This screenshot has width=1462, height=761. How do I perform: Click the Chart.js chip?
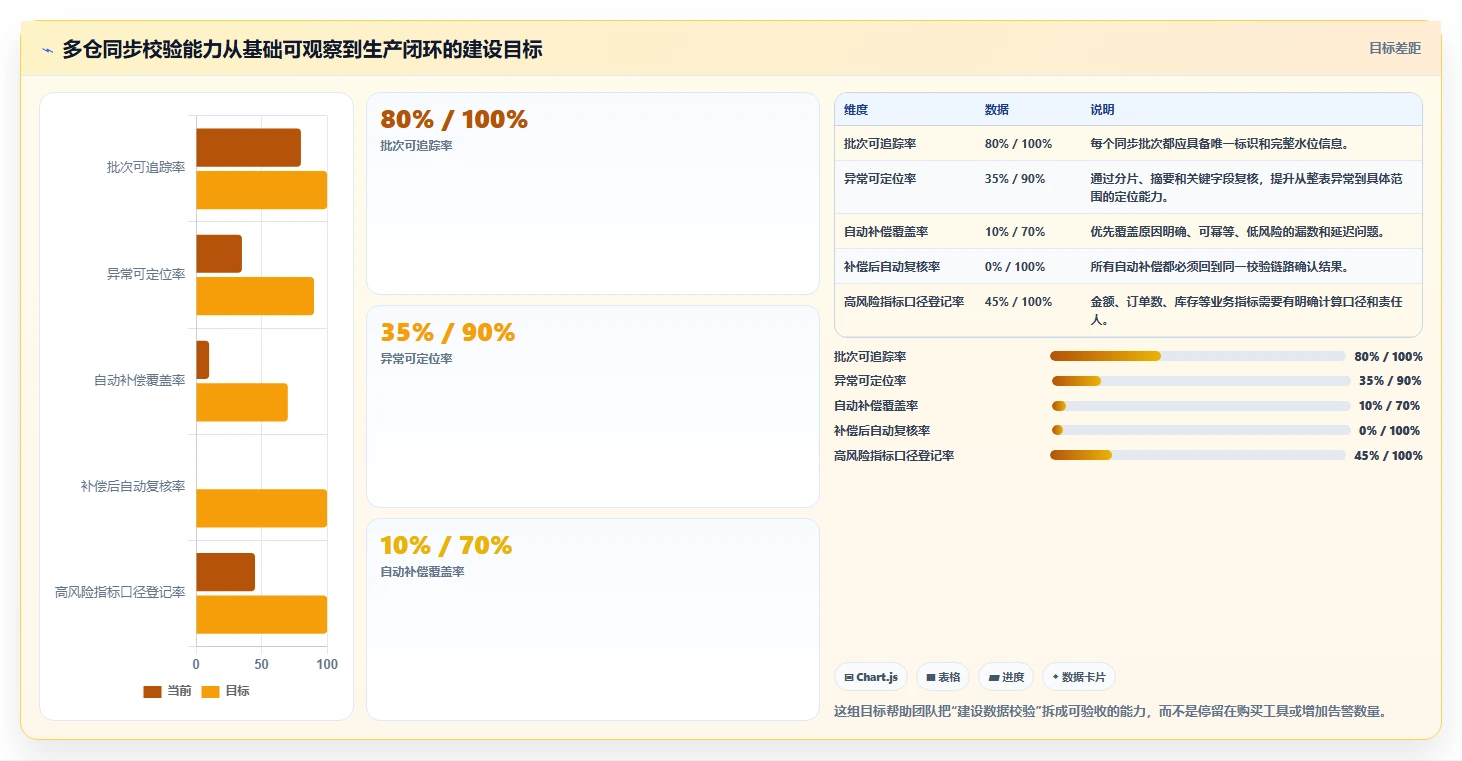pyautogui.click(x=871, y=677)
